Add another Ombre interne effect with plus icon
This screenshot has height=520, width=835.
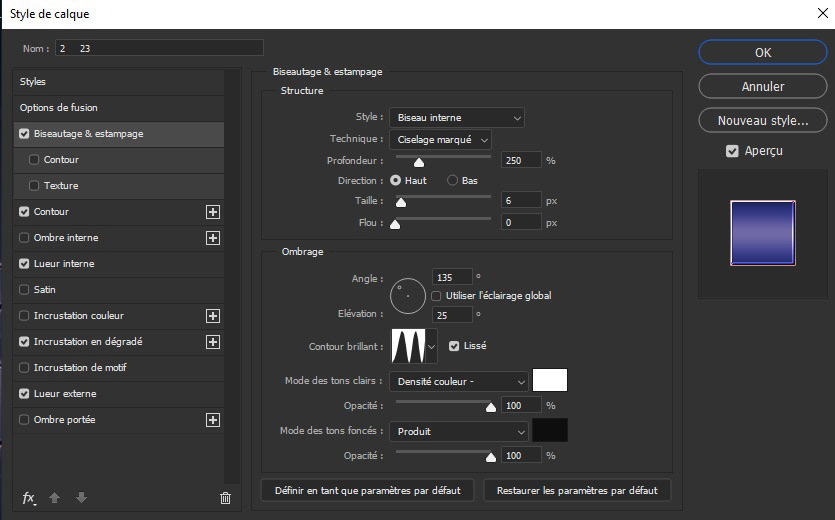tap(213, 238)
